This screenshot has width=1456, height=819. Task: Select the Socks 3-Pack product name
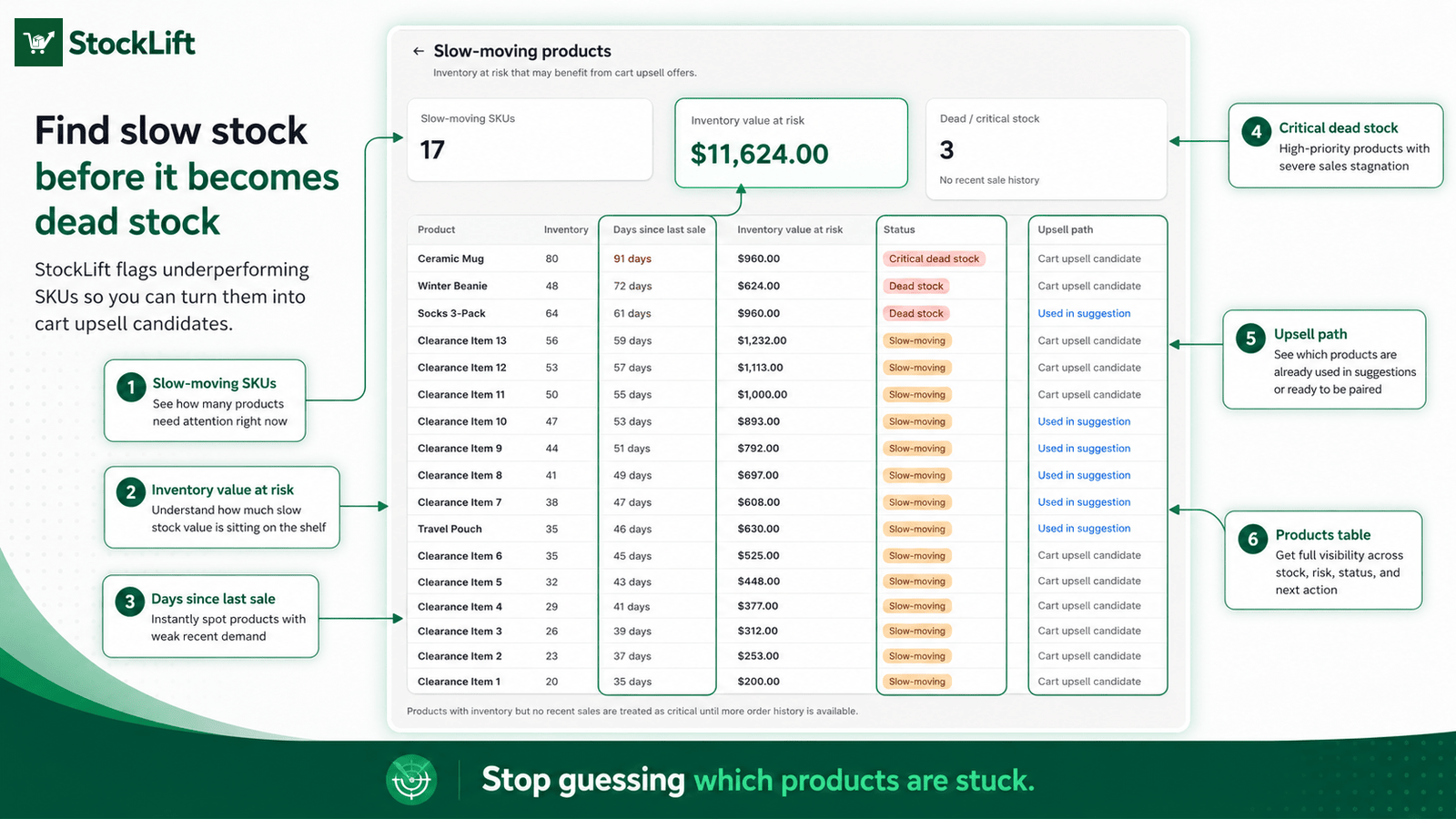point(451,313)
